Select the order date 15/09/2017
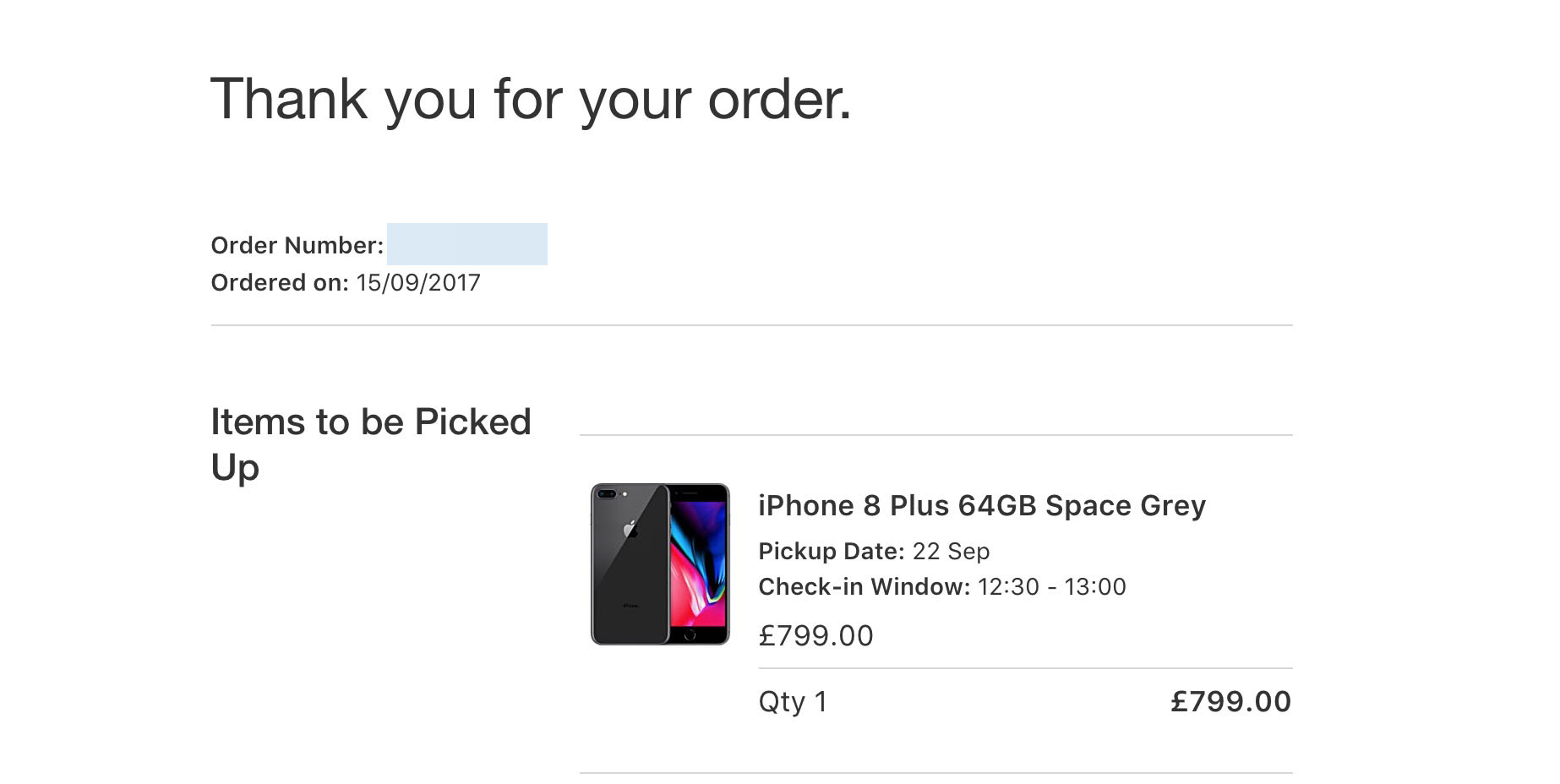Image resolution: width=1560 pixels, height=784 pixels. (418, 283)
